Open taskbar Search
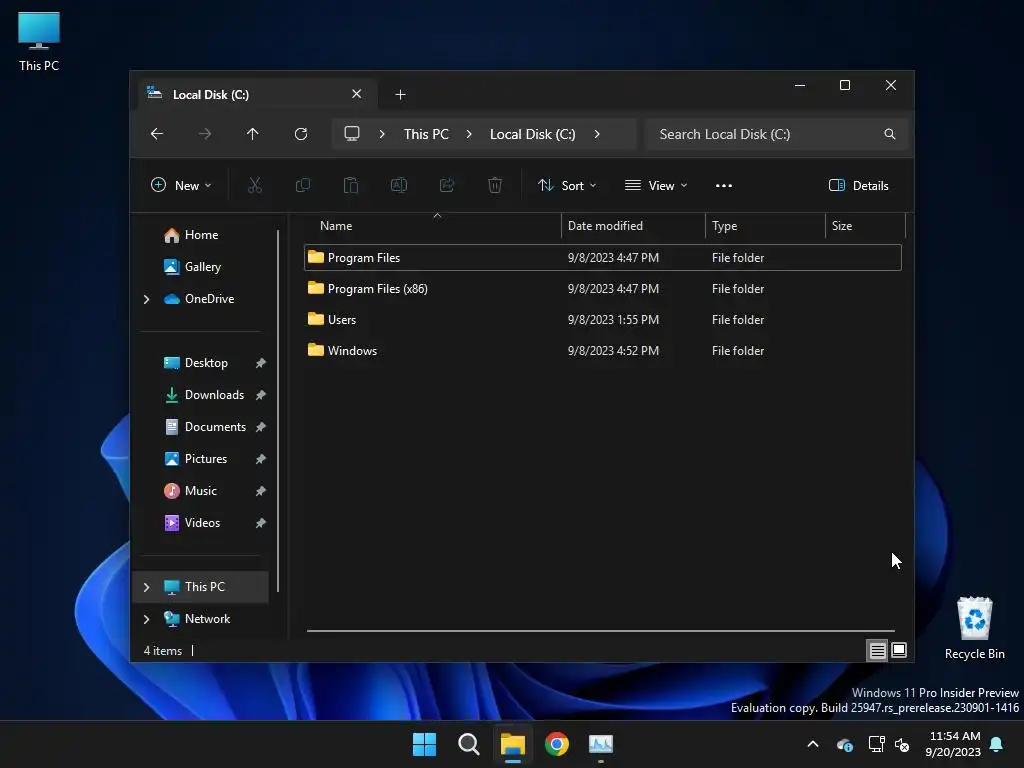The width and height of the screenshot is (1024, 768). (x=468, y=744)
